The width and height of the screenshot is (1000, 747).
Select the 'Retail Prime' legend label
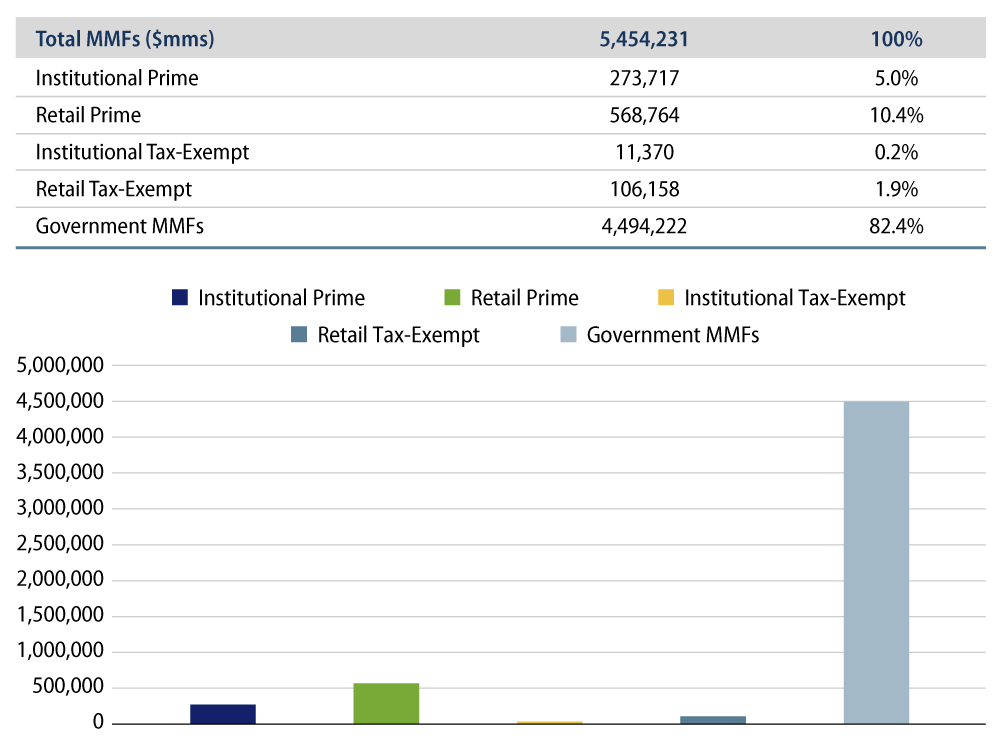point(525,298)
